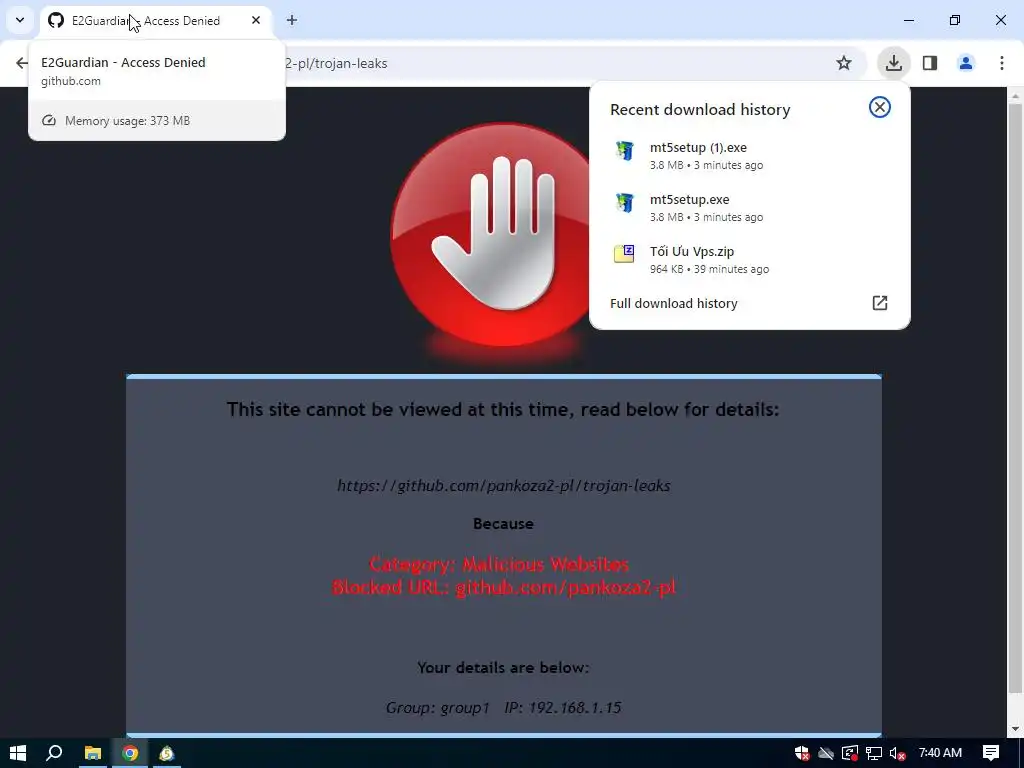Image resolution: width=1024 pixels, height=768 pixels.
Task: Click the OneDrive cloud tray icon
Action: click(826, 753)
